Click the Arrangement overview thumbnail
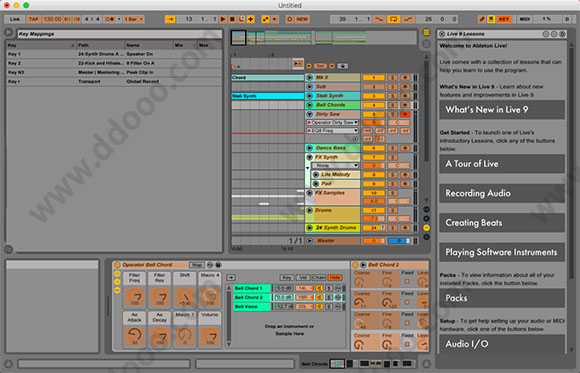Screen dimensions: 580x373 [324, 38]
